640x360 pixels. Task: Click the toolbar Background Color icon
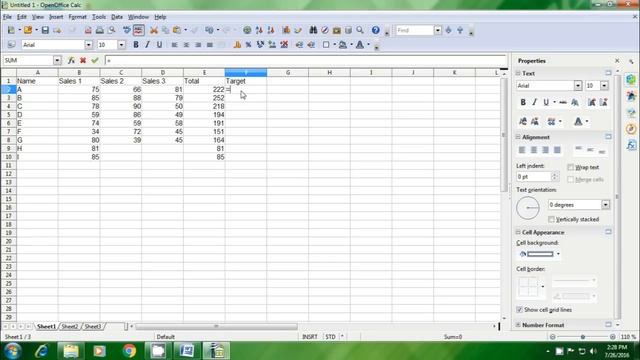click(343, 44)
